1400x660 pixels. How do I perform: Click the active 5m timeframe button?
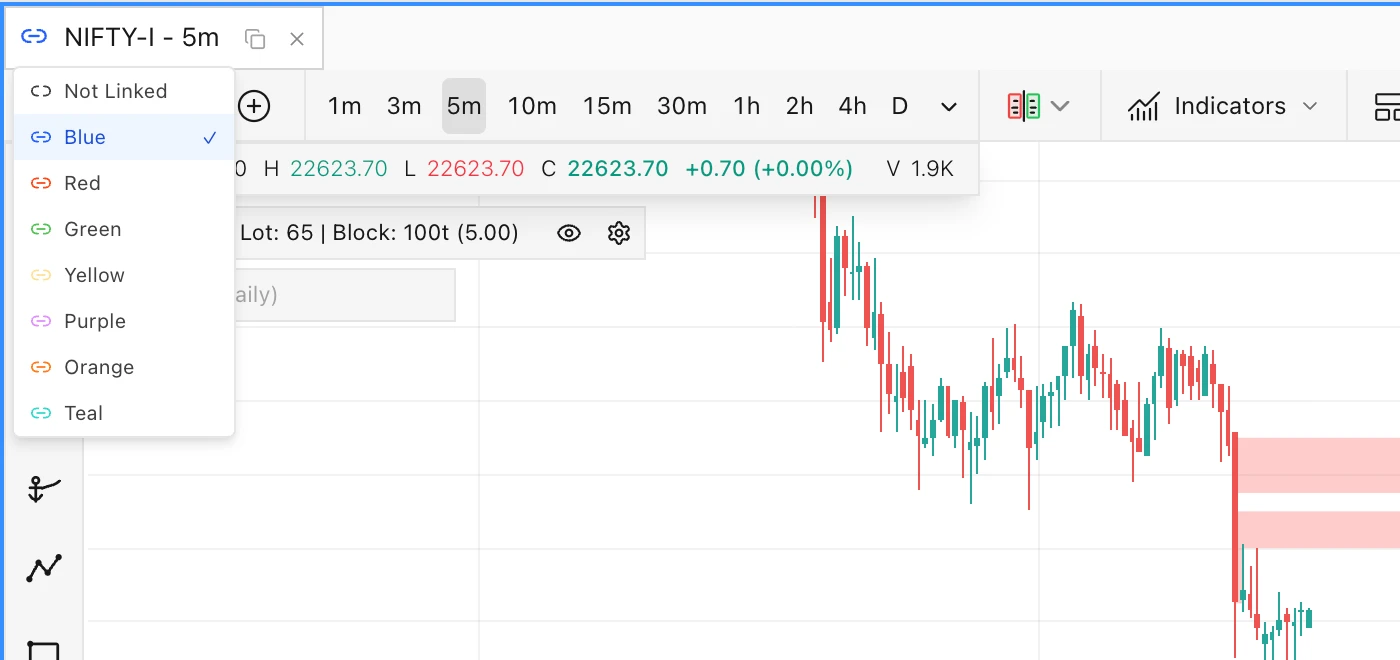[464, 106]
